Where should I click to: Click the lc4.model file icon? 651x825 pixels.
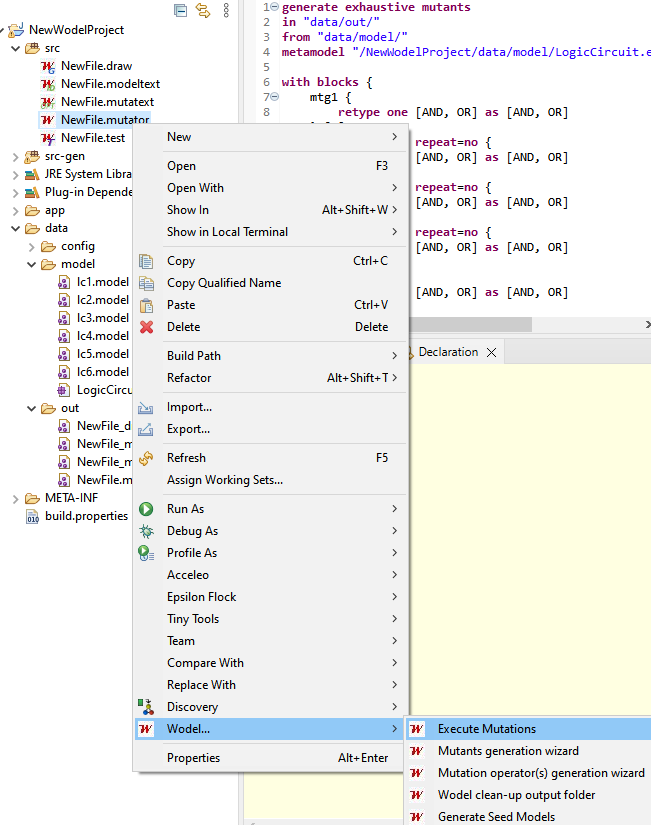point(64,336)
